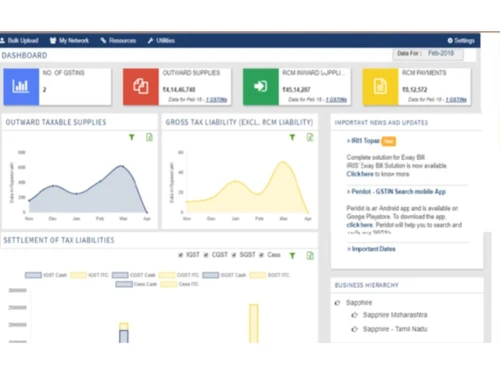Toggle the CGST ITC legend swatch
500x375 pixels.
pos(167,275)
